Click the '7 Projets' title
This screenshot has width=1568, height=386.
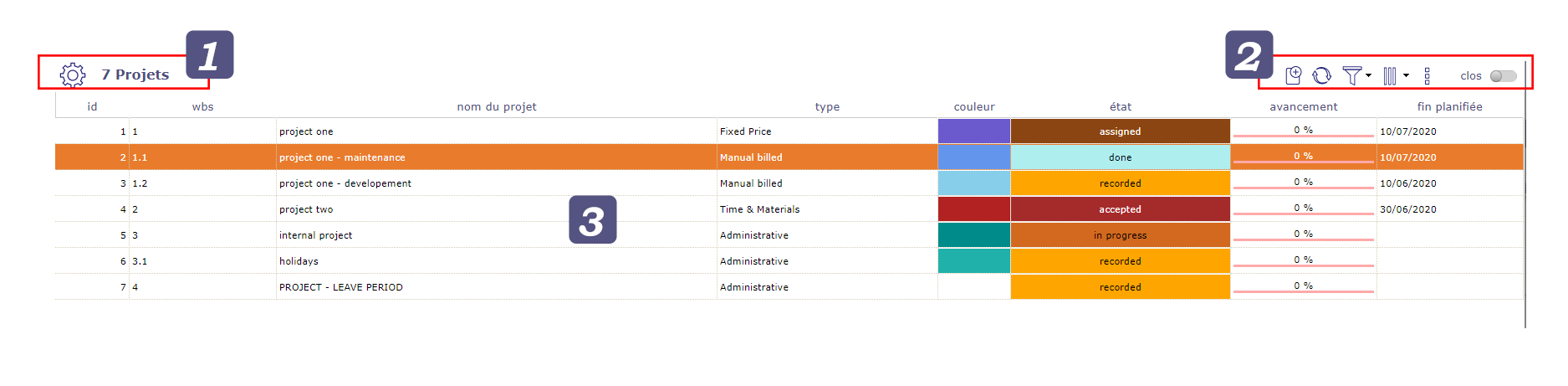tap(135, 75)
